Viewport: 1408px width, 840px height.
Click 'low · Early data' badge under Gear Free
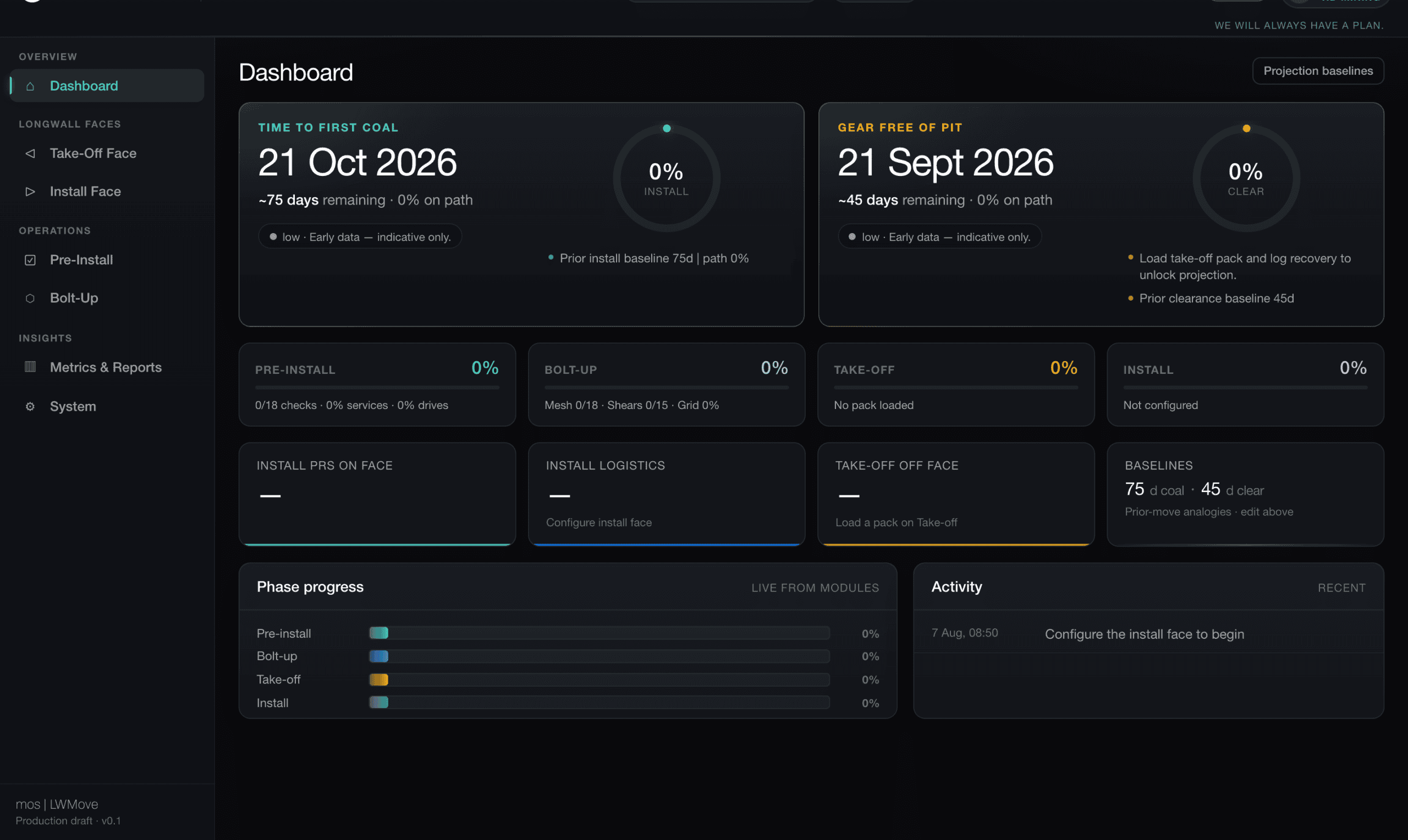pyautogui.click(x=940, y=236)
